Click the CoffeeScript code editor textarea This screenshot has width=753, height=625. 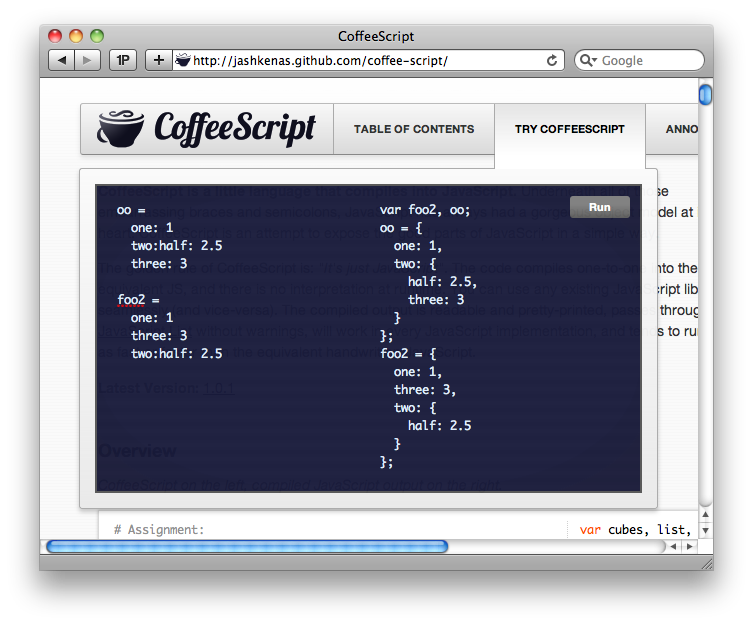[230, 340]
